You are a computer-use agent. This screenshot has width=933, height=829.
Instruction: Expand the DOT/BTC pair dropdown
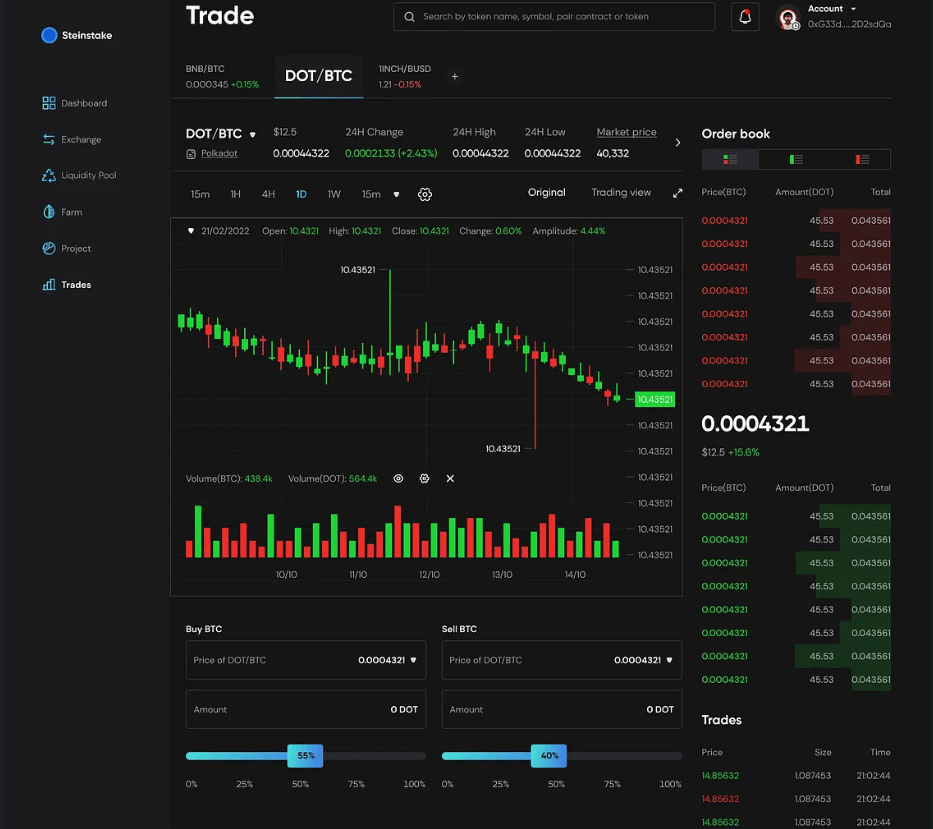(253, 134)
